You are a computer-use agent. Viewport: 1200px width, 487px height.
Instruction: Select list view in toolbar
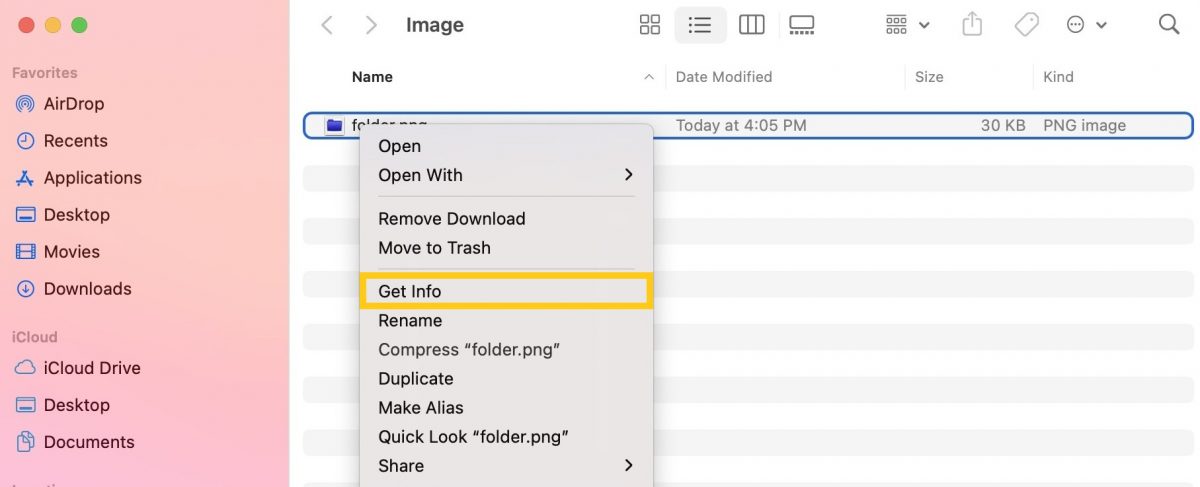pyautogui.click(x=700, y=25)
